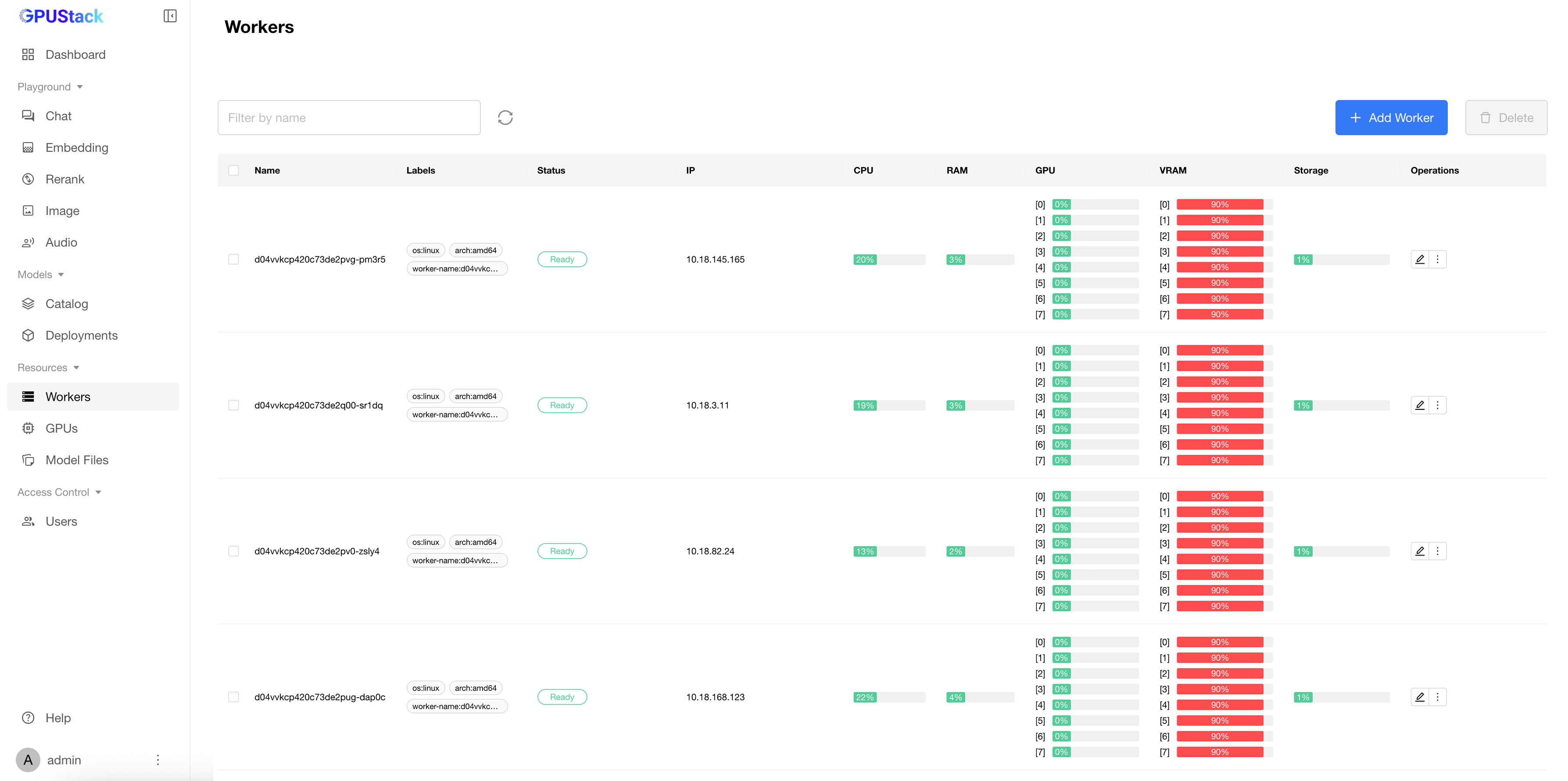The width and height of the screenshot is (1568, 781).
Task: Collapse the Playground section
Action: click(x=80, y=87)
